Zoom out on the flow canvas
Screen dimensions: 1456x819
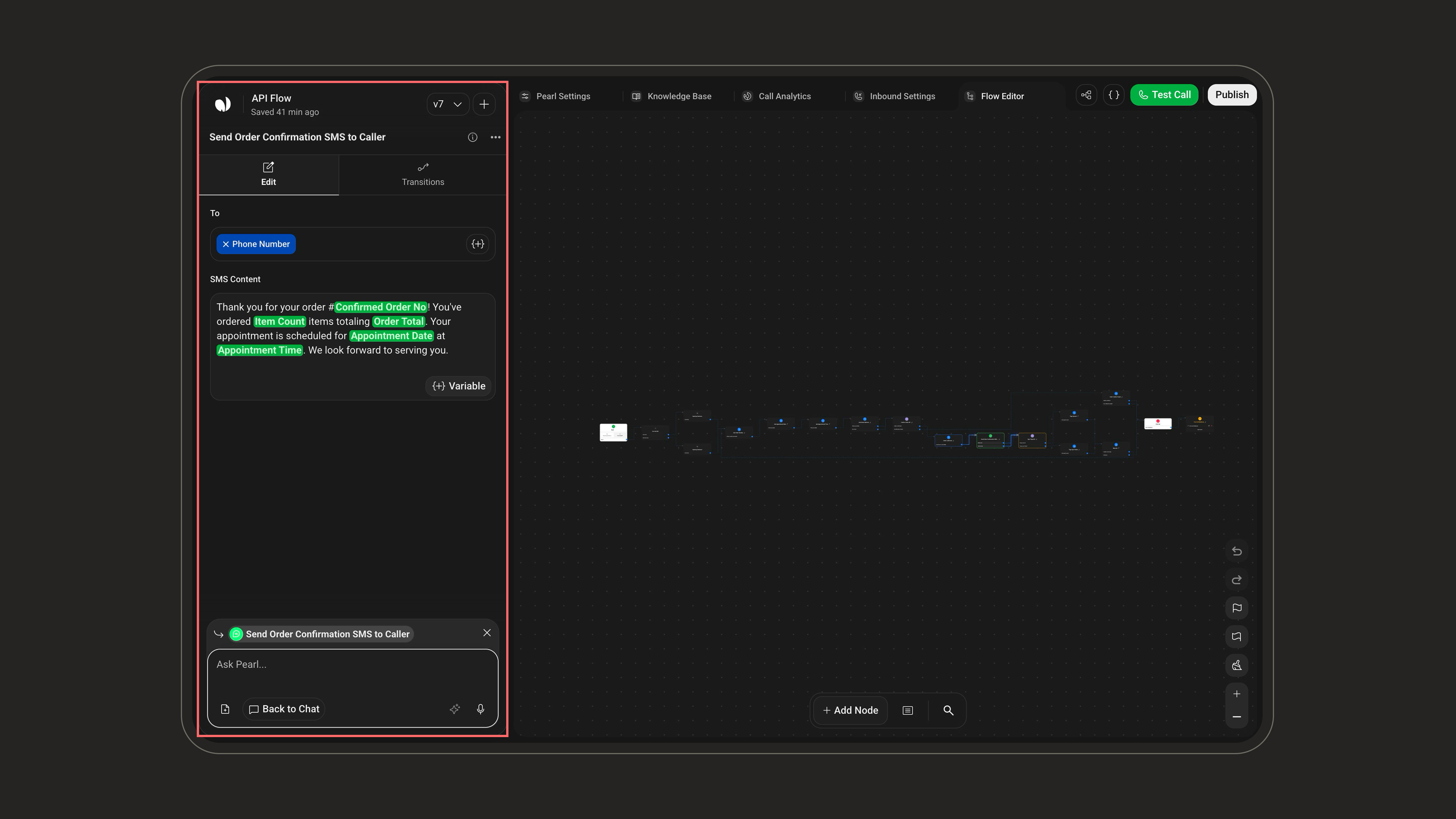(1237, 717)
